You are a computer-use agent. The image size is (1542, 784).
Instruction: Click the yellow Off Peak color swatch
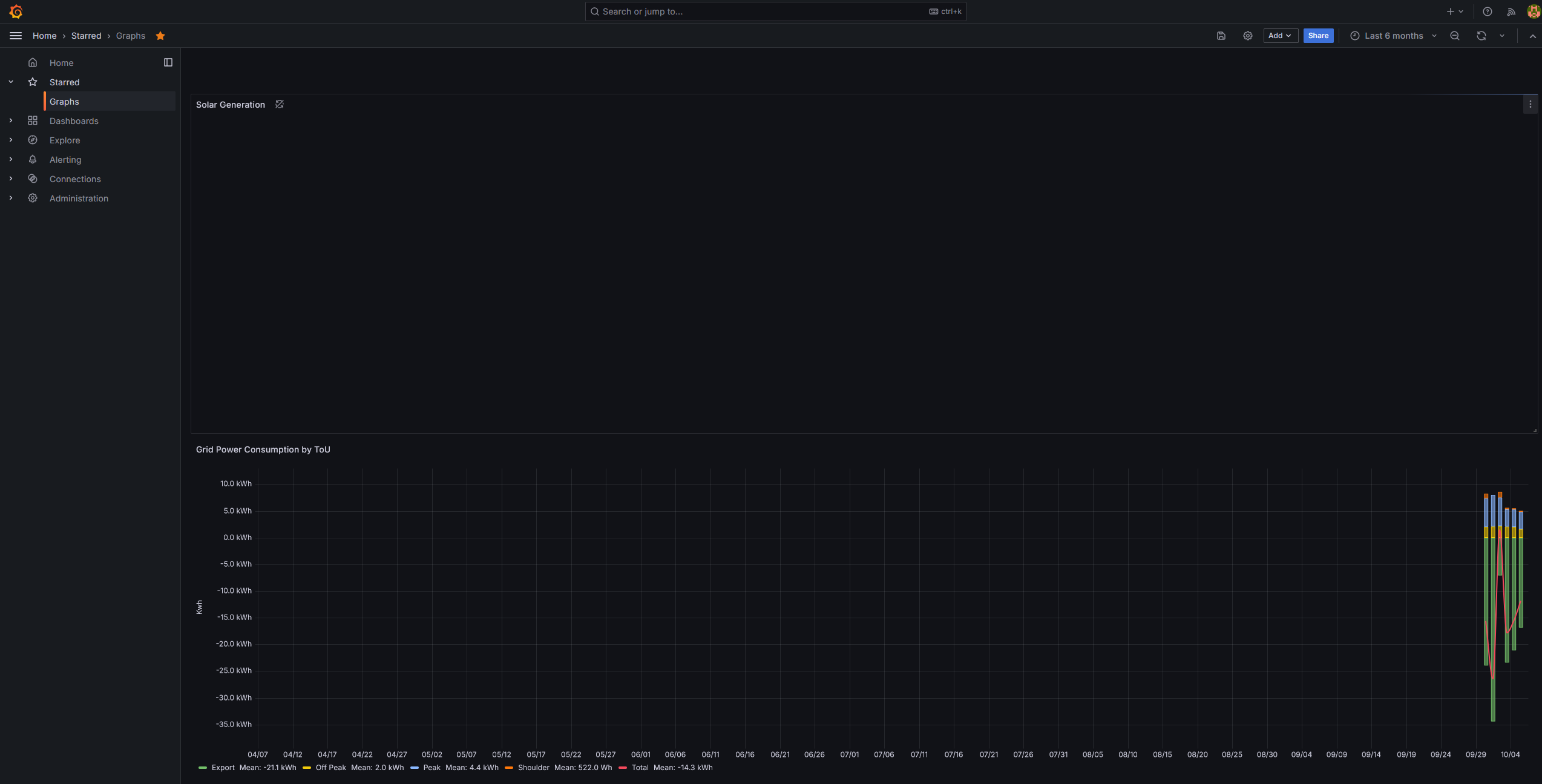point(307,768)
